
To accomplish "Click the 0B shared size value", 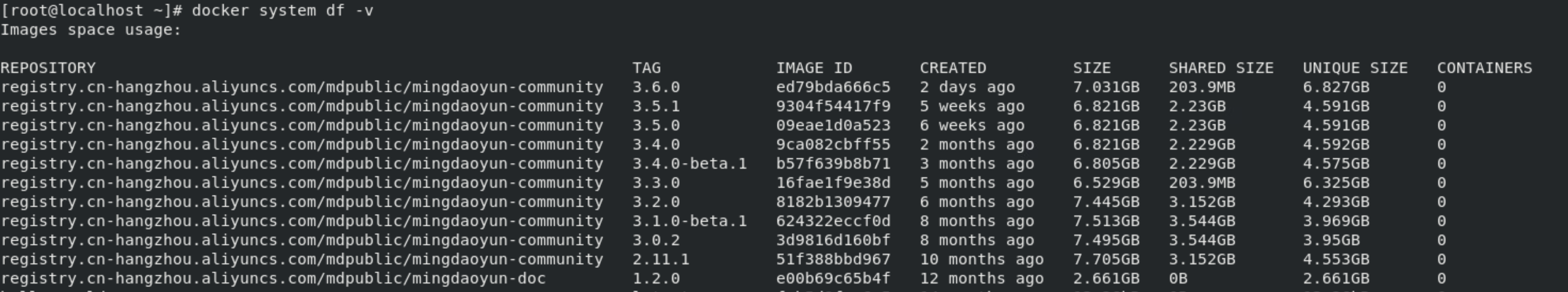I will pyautogui.click(x=1178, y=279).
